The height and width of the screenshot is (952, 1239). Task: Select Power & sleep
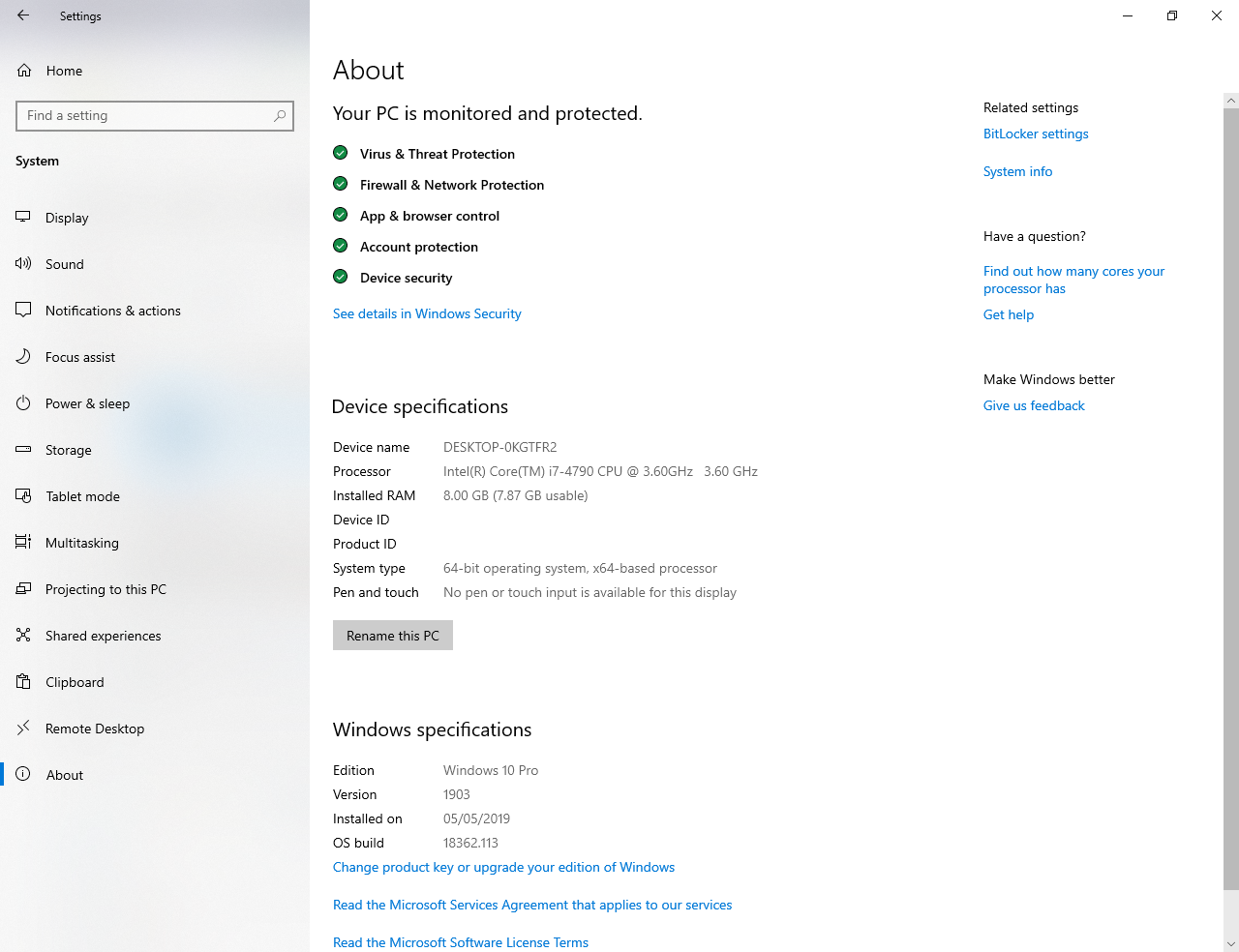155,403
